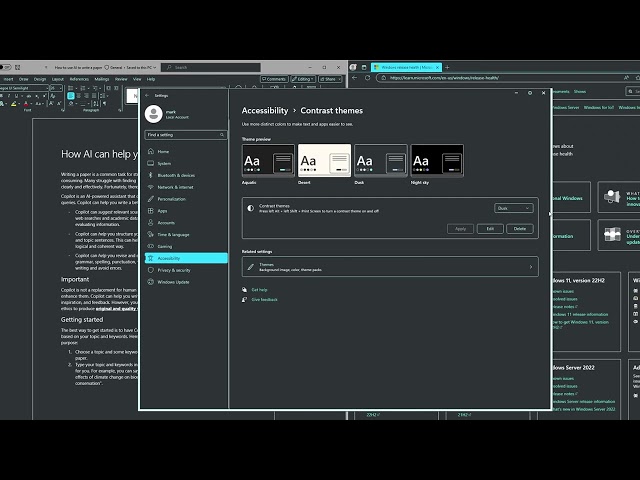
Task: Select the Dusk theme preview
Action: (380, 160)
